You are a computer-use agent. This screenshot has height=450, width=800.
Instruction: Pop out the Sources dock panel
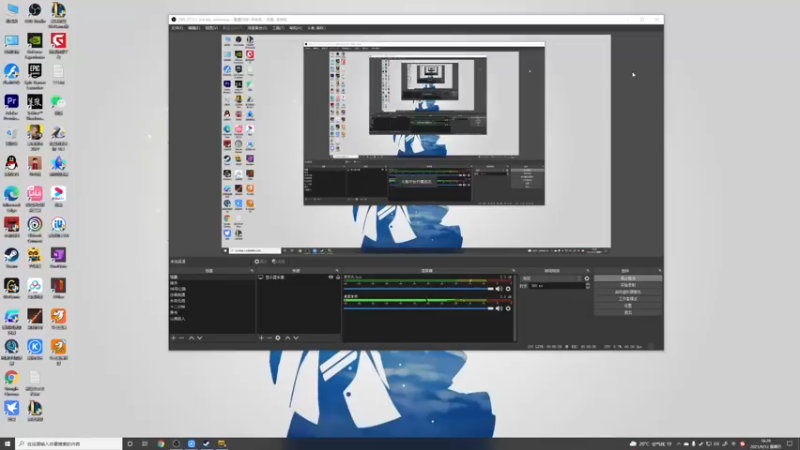click(x=337, y=271)
